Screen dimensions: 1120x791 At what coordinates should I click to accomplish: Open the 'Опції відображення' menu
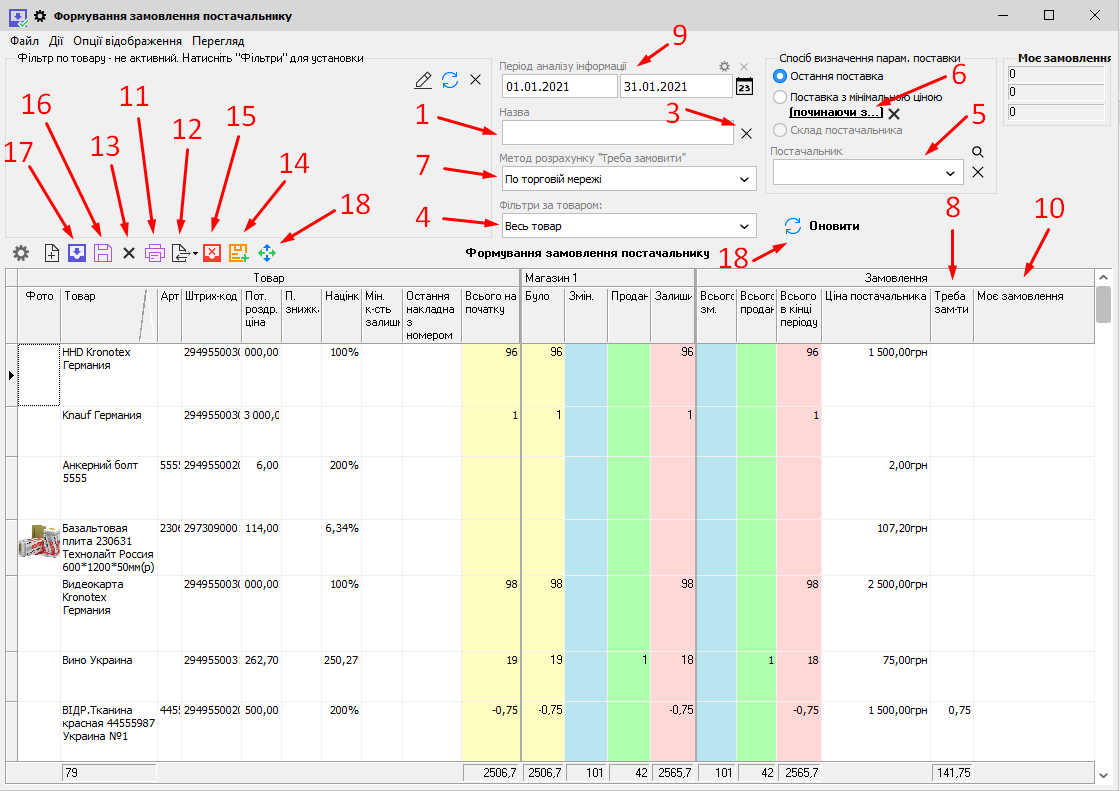click(127, 41)
